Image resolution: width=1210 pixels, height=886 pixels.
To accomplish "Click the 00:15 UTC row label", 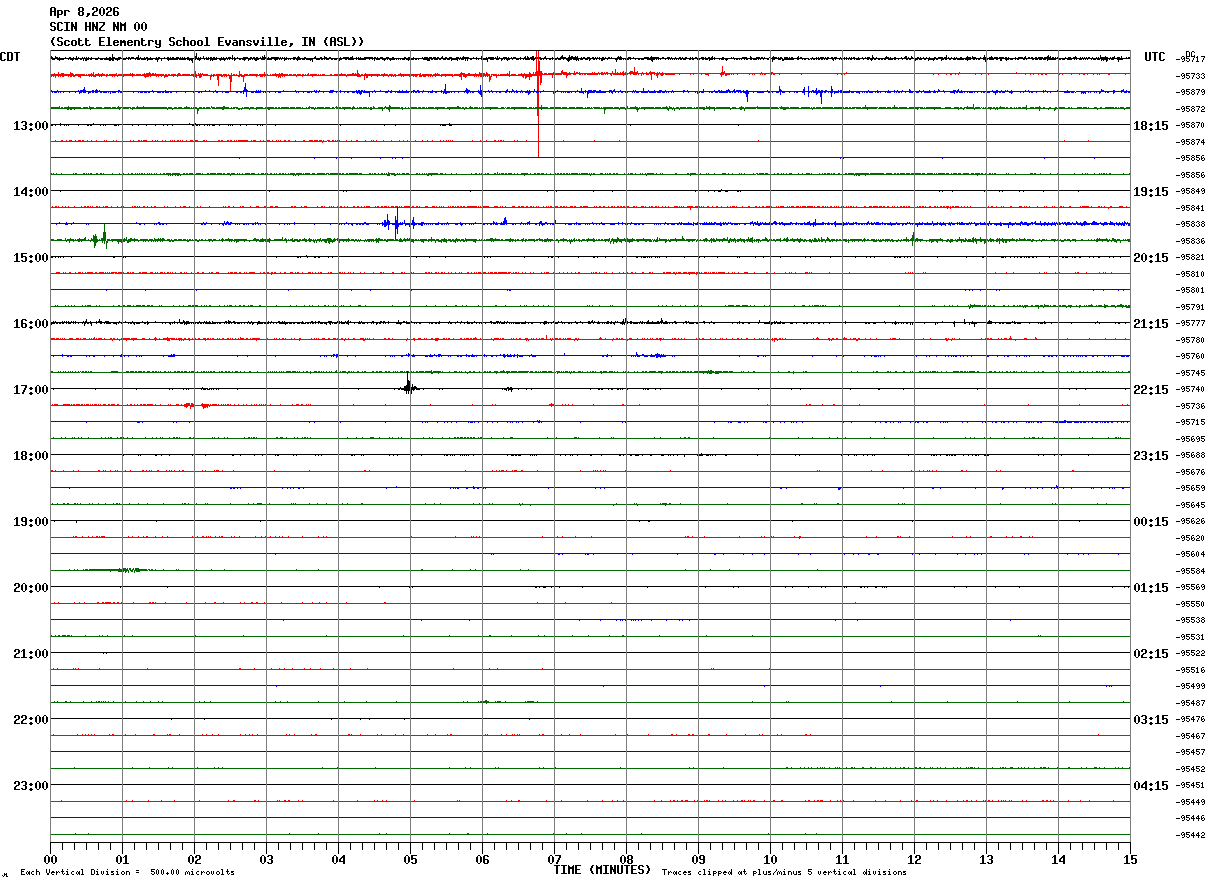I will pos(1150,521).
